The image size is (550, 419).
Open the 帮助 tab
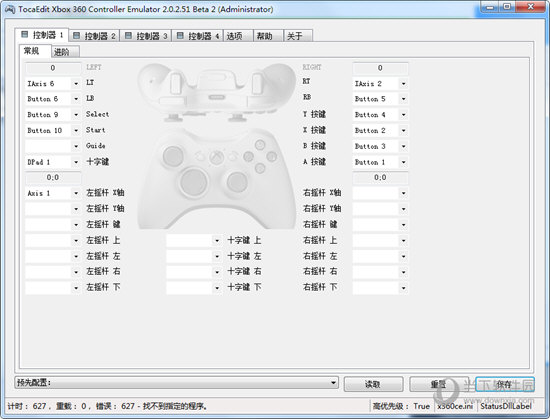(268, 36)
